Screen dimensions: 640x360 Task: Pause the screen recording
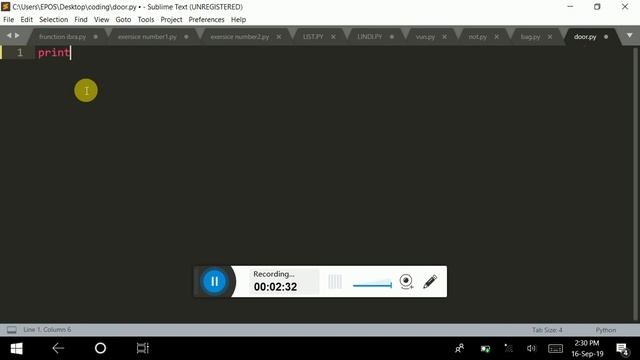coord(214,281)
